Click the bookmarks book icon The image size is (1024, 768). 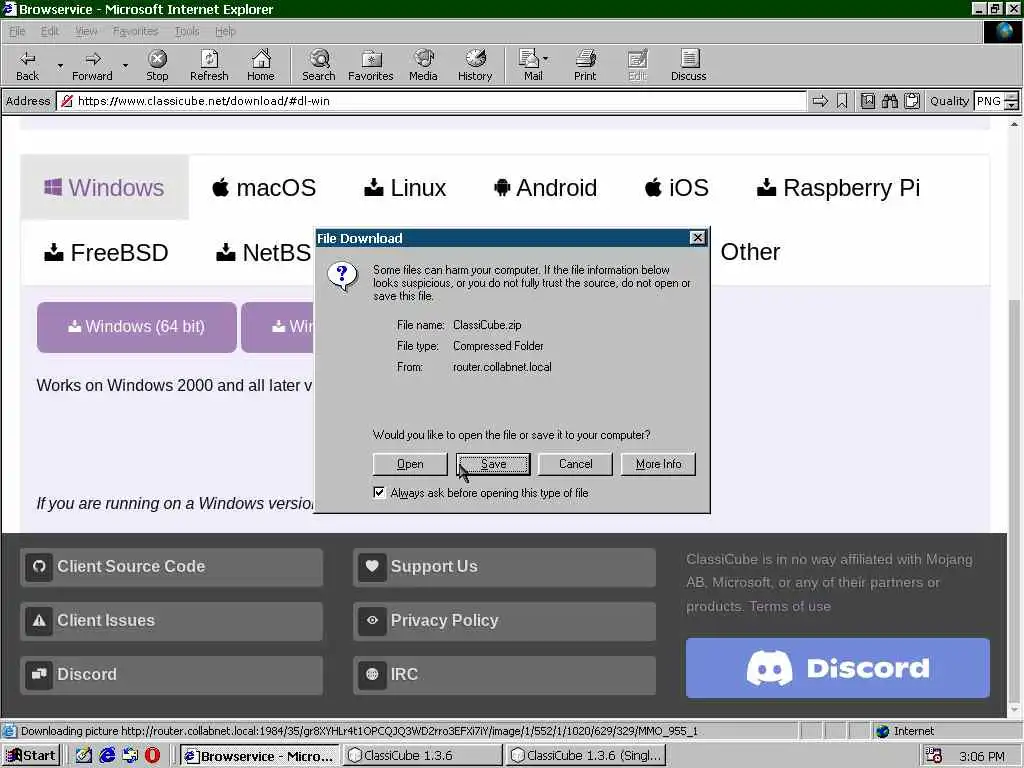tap(867, 101)
